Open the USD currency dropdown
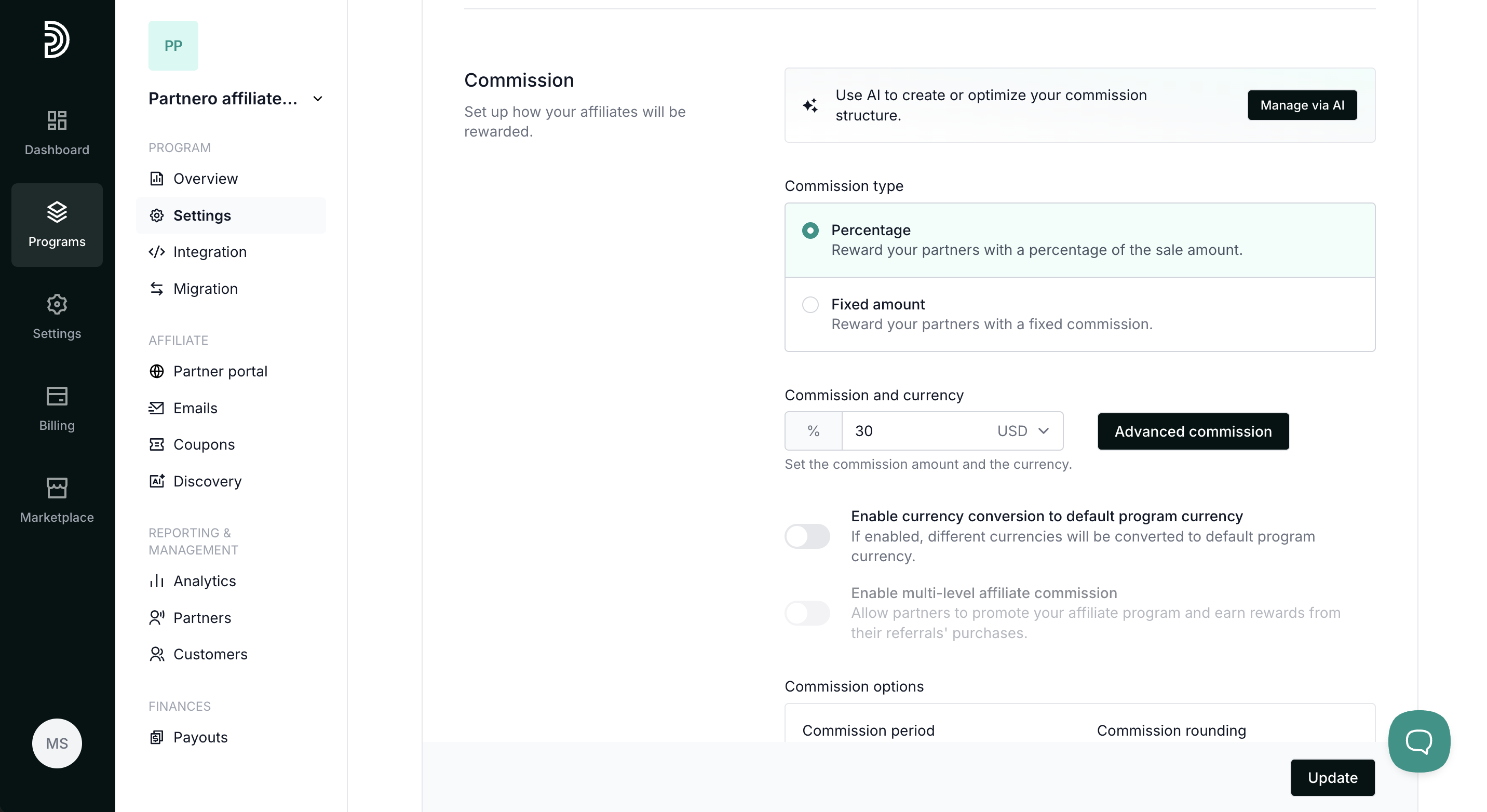The image size is (1487, 812). click(x=1022, y=431)
